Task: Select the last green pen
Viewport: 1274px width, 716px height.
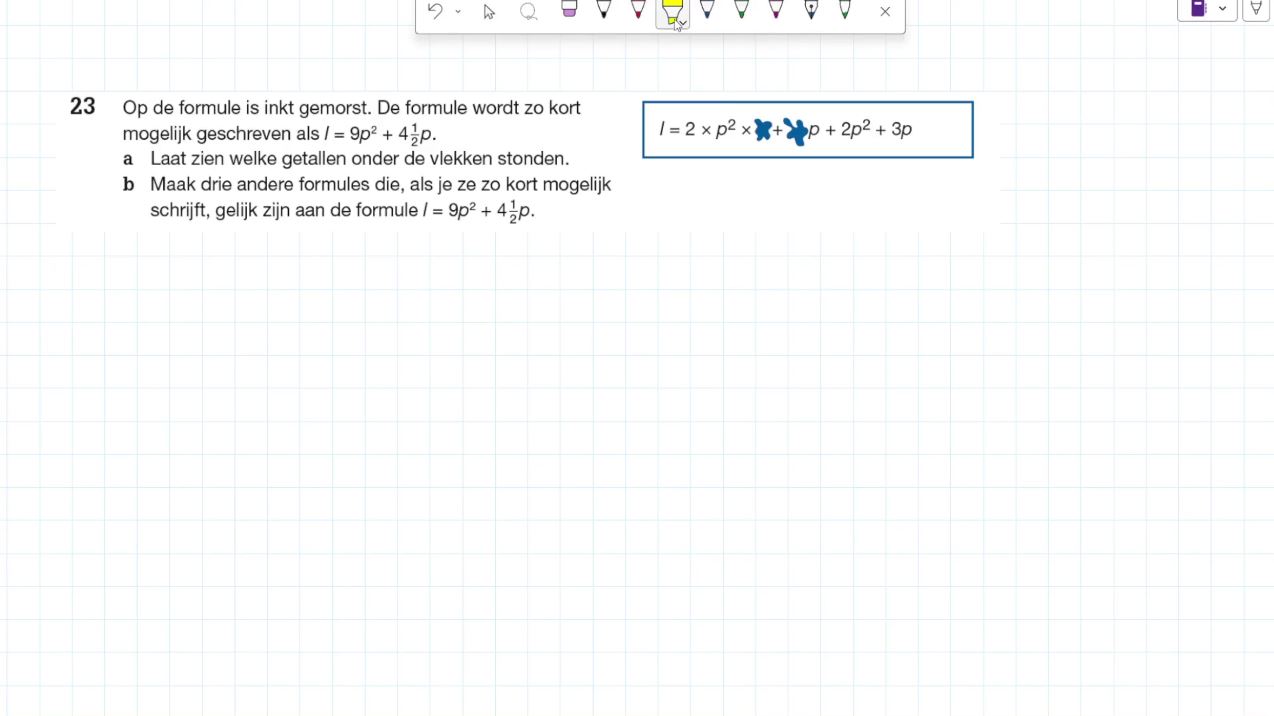Action: (x=845, y=9)
